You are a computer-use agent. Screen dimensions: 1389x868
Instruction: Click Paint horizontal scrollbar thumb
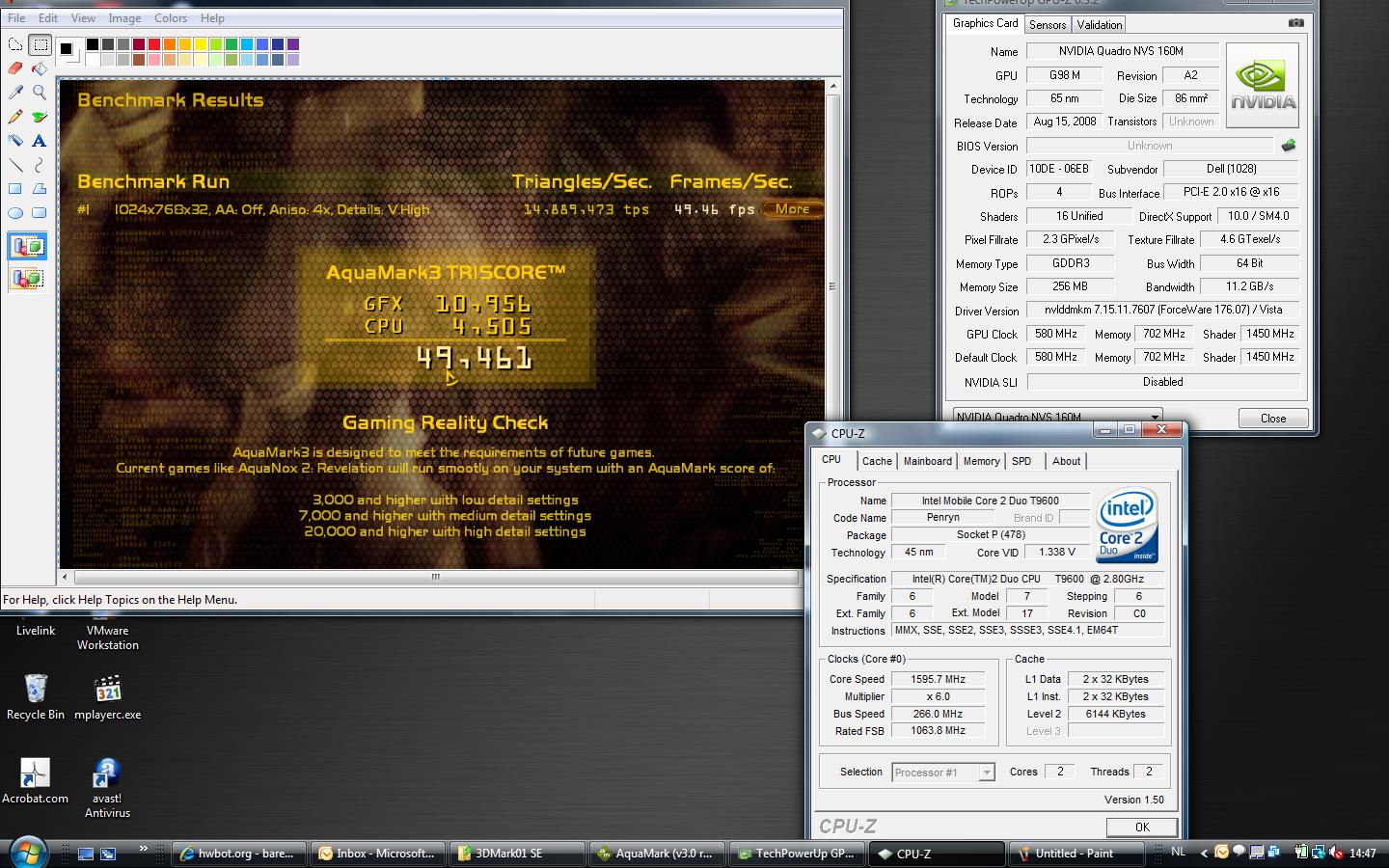[x=435, y=577]
